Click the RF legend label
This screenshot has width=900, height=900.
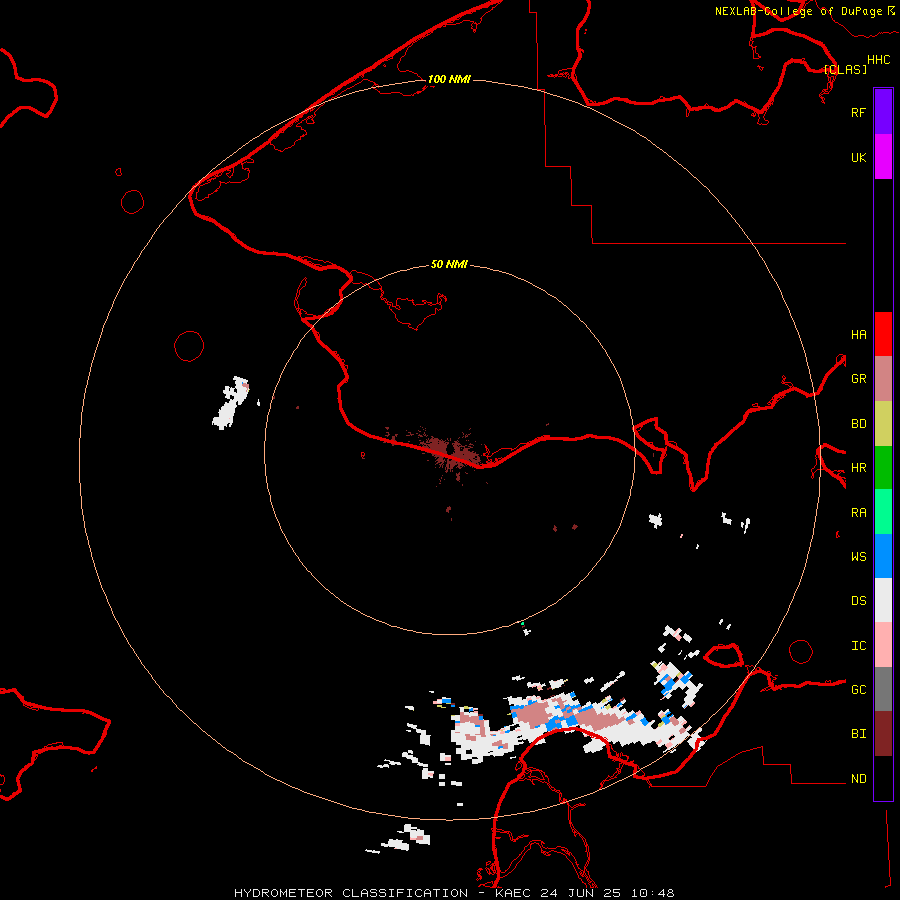(858, 112)
